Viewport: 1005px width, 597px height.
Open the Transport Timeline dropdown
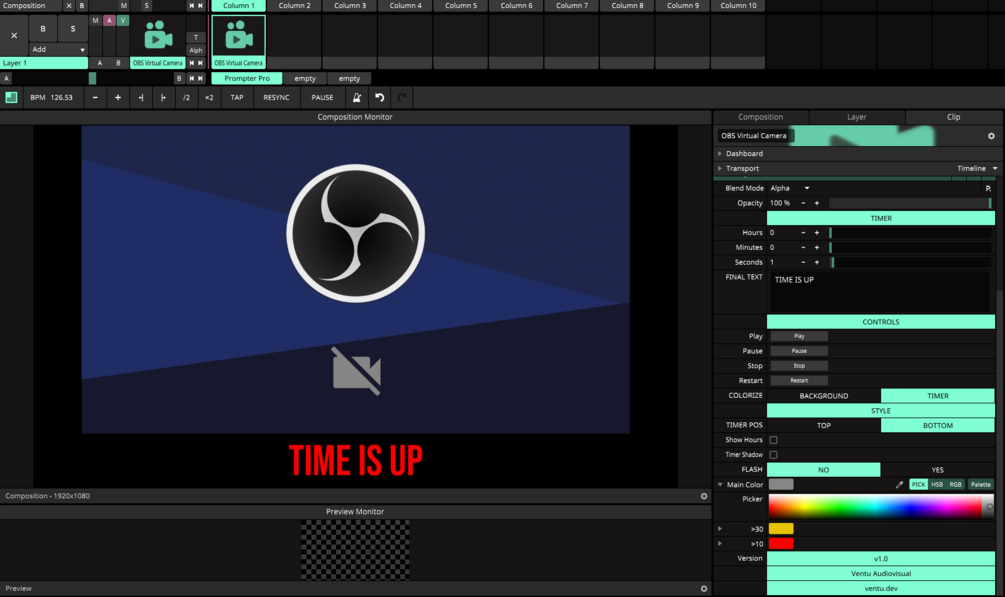click(x=977, y=169)
